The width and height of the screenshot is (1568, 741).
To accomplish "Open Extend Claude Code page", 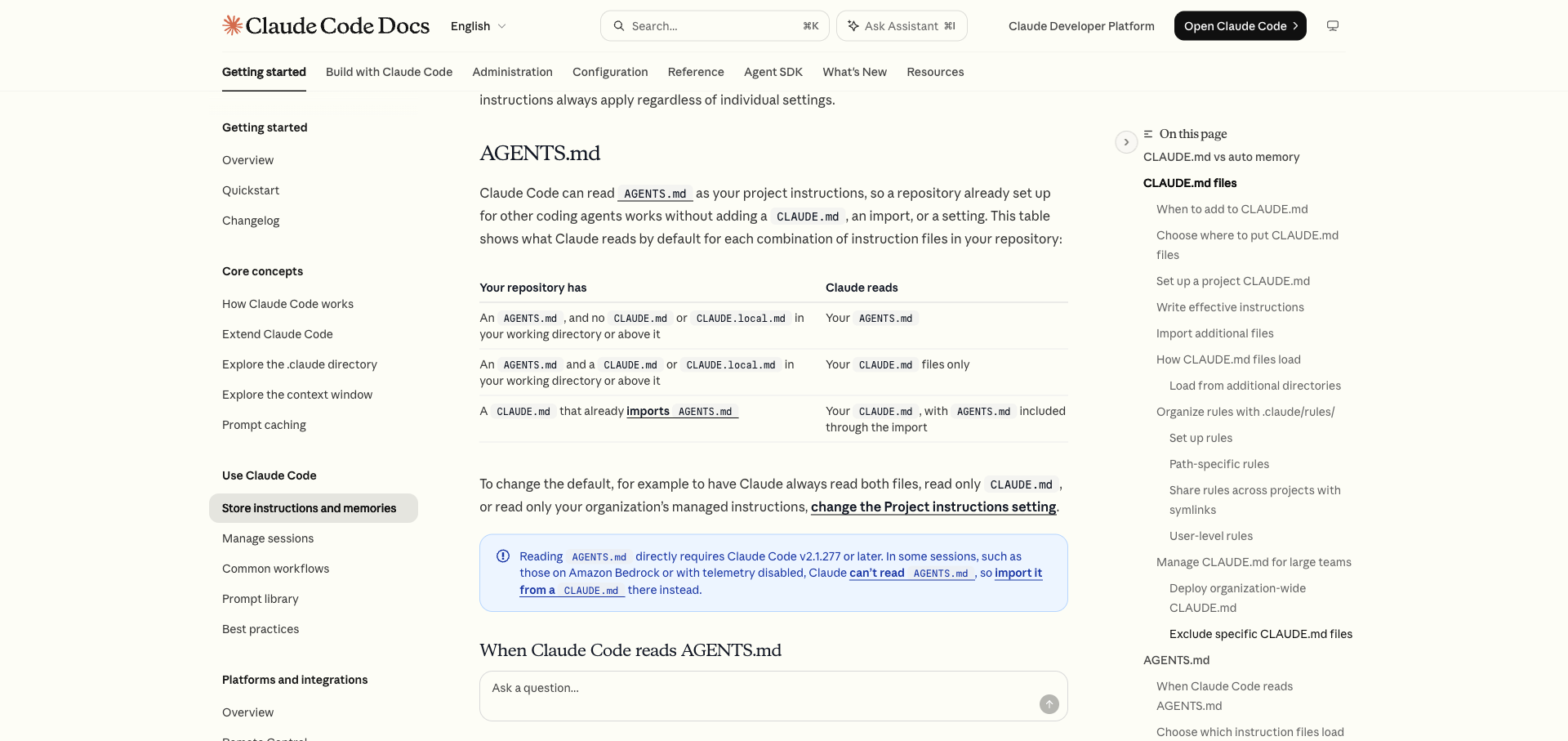I will pos(278,334).
